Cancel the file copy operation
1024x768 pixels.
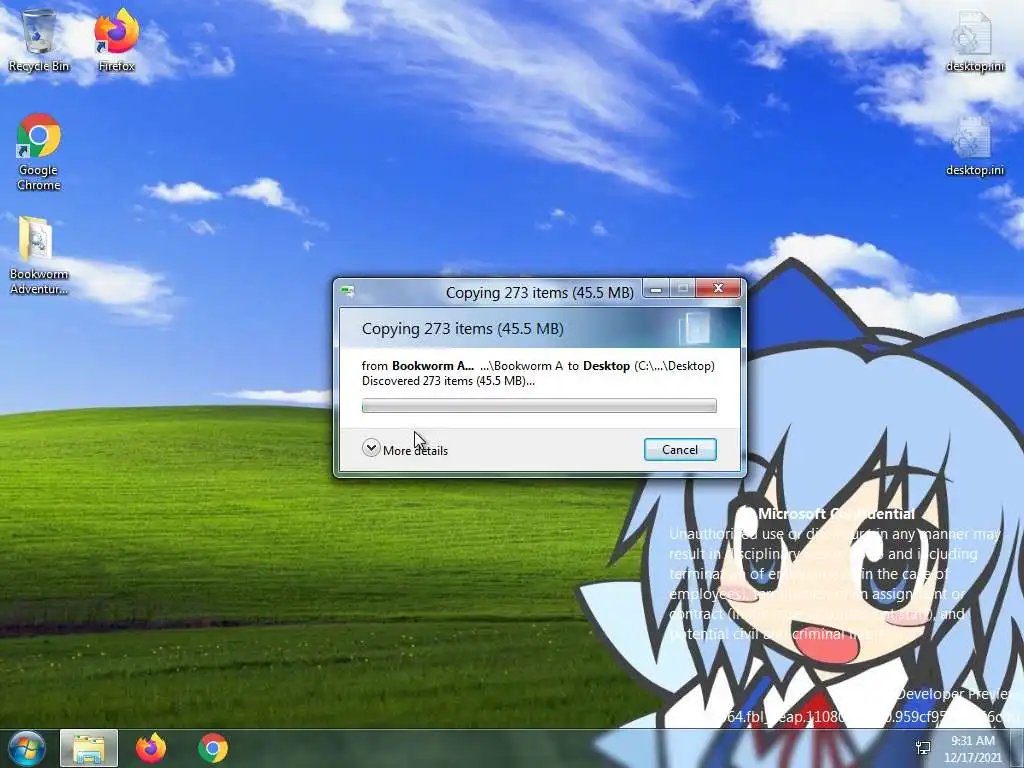pyautogui.click(x=680, y=449)
